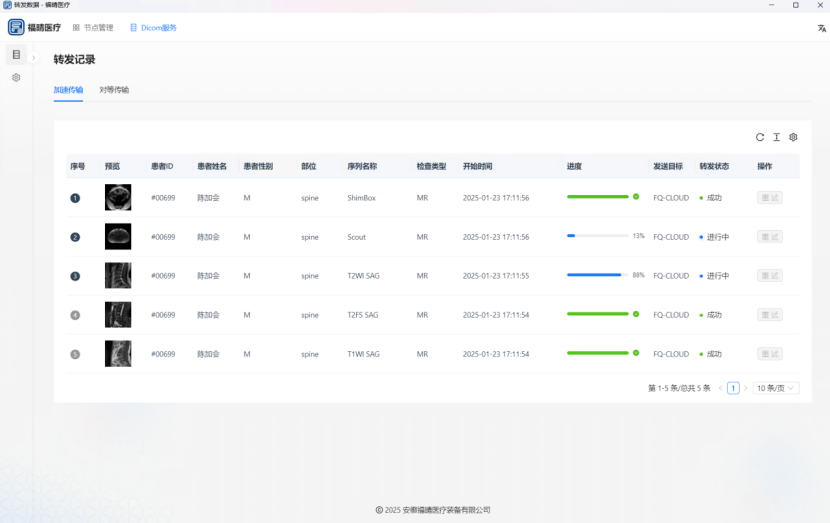Open preview thumbnail of T1WI SAG series
Image resolution: width=830 pixels, height=523 pixels.
point(118,354)
